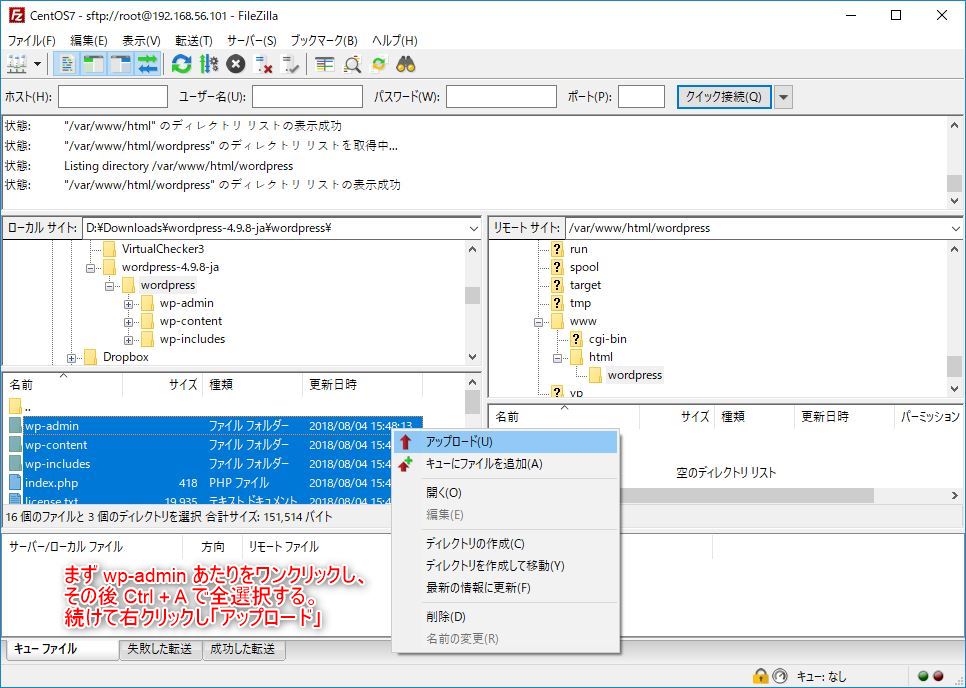This screenshot has width=966, height=688.
Task: Enable synchronized browsing
Action: click(x=378, y=63)
